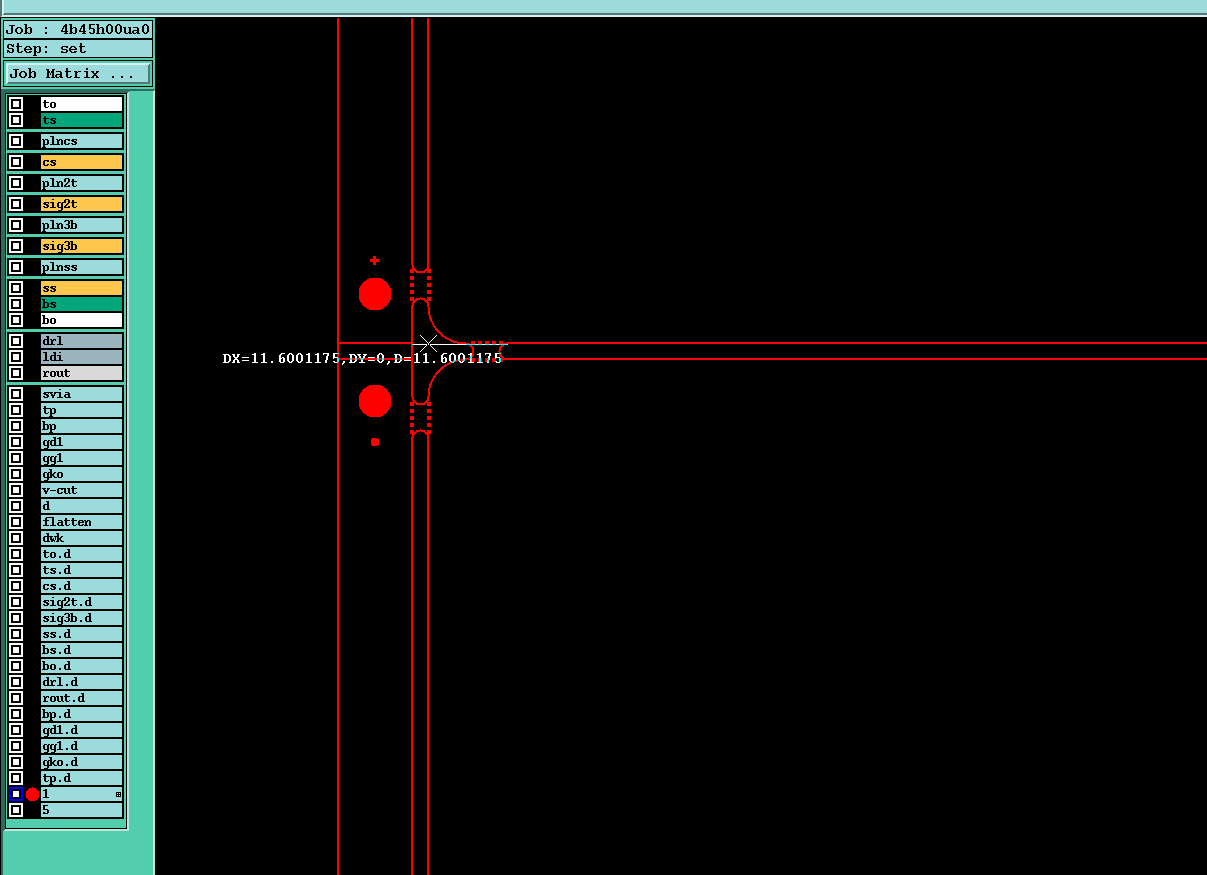Pick the plnss layer entry
This screenshot has width=1207, height=875.
coord(82,267)
